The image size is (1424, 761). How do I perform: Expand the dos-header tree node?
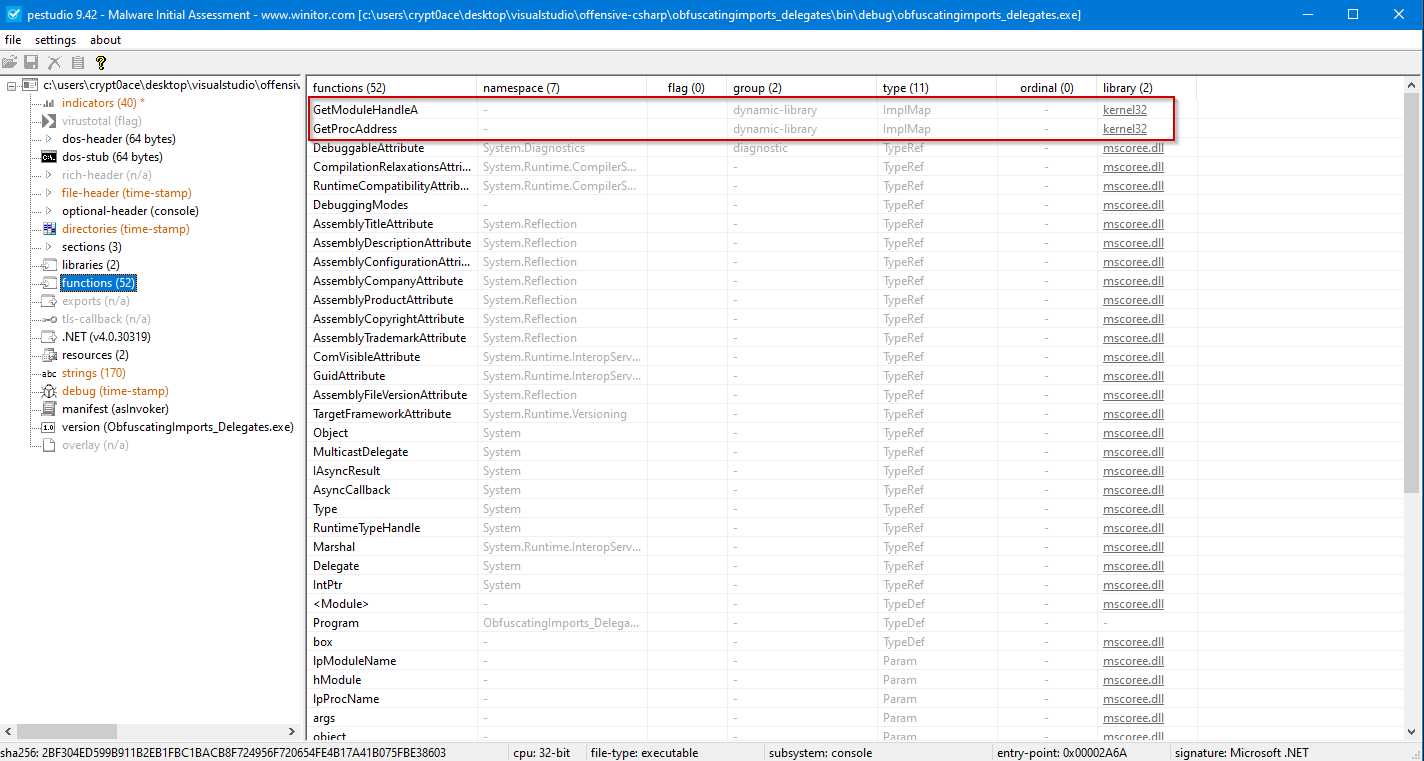[49, 139]
